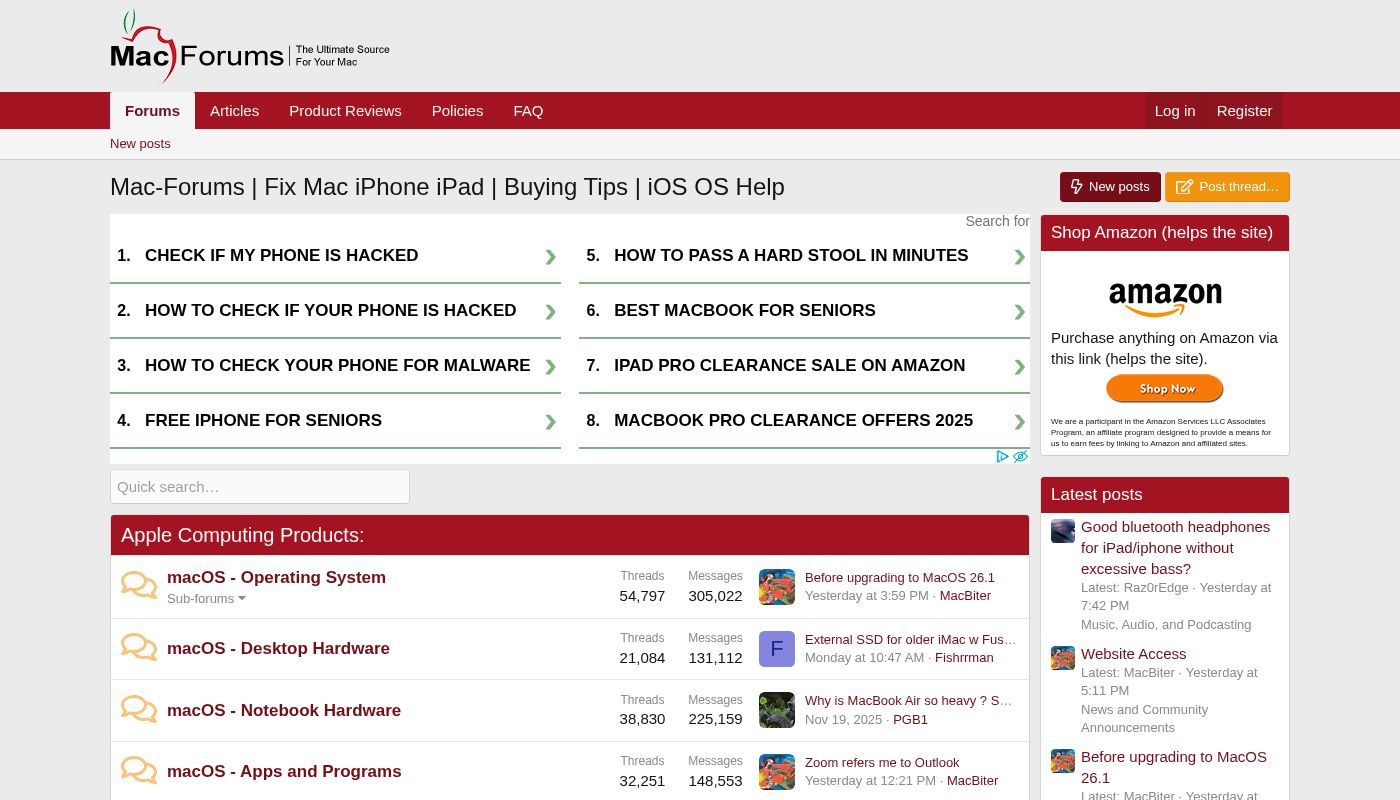Switch to the Articles tab
This screenshot has height=800, width=1400.
pyautogui.click(x=234, y=111)
